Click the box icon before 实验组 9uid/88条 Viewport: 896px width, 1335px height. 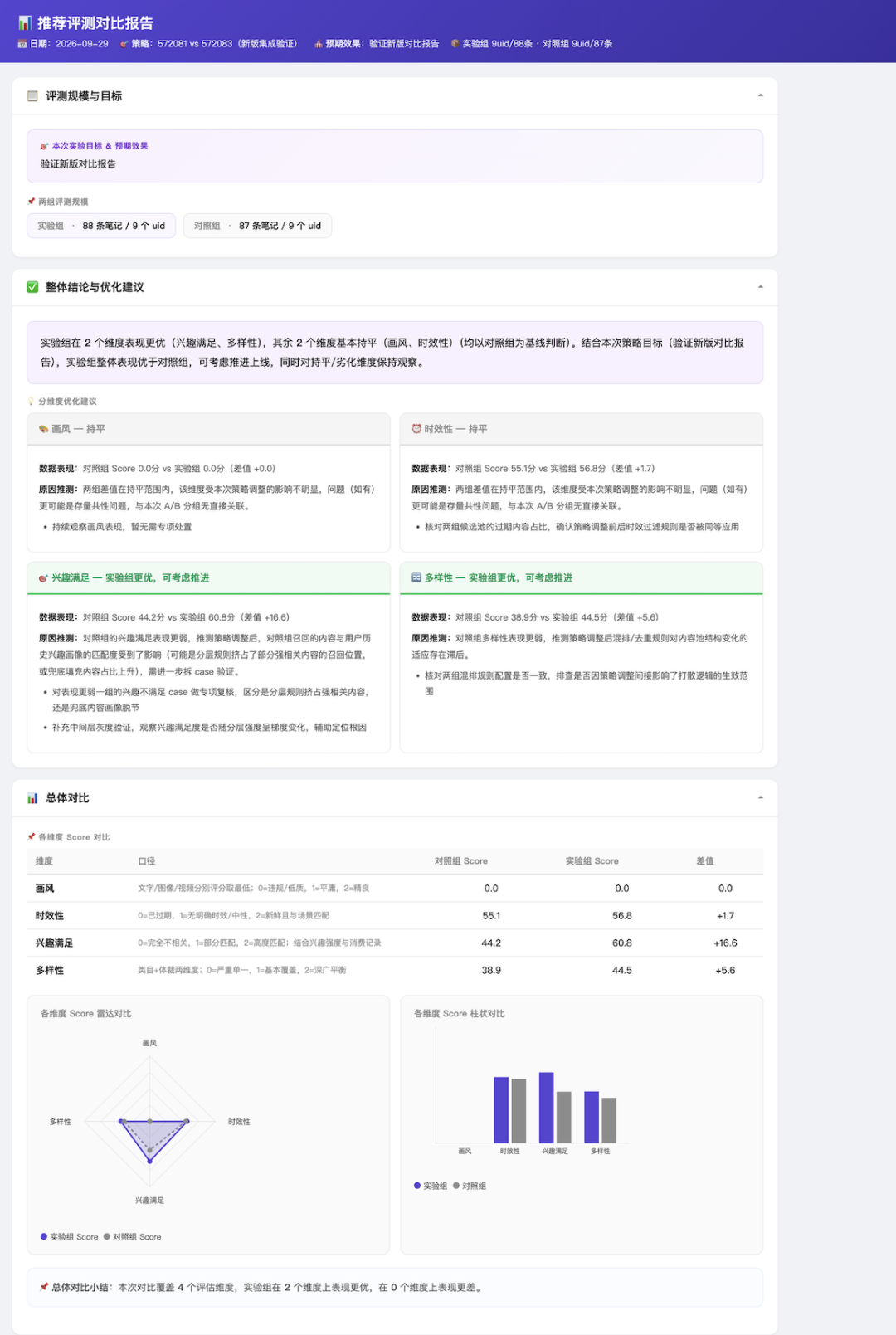(x=455, y=44)
